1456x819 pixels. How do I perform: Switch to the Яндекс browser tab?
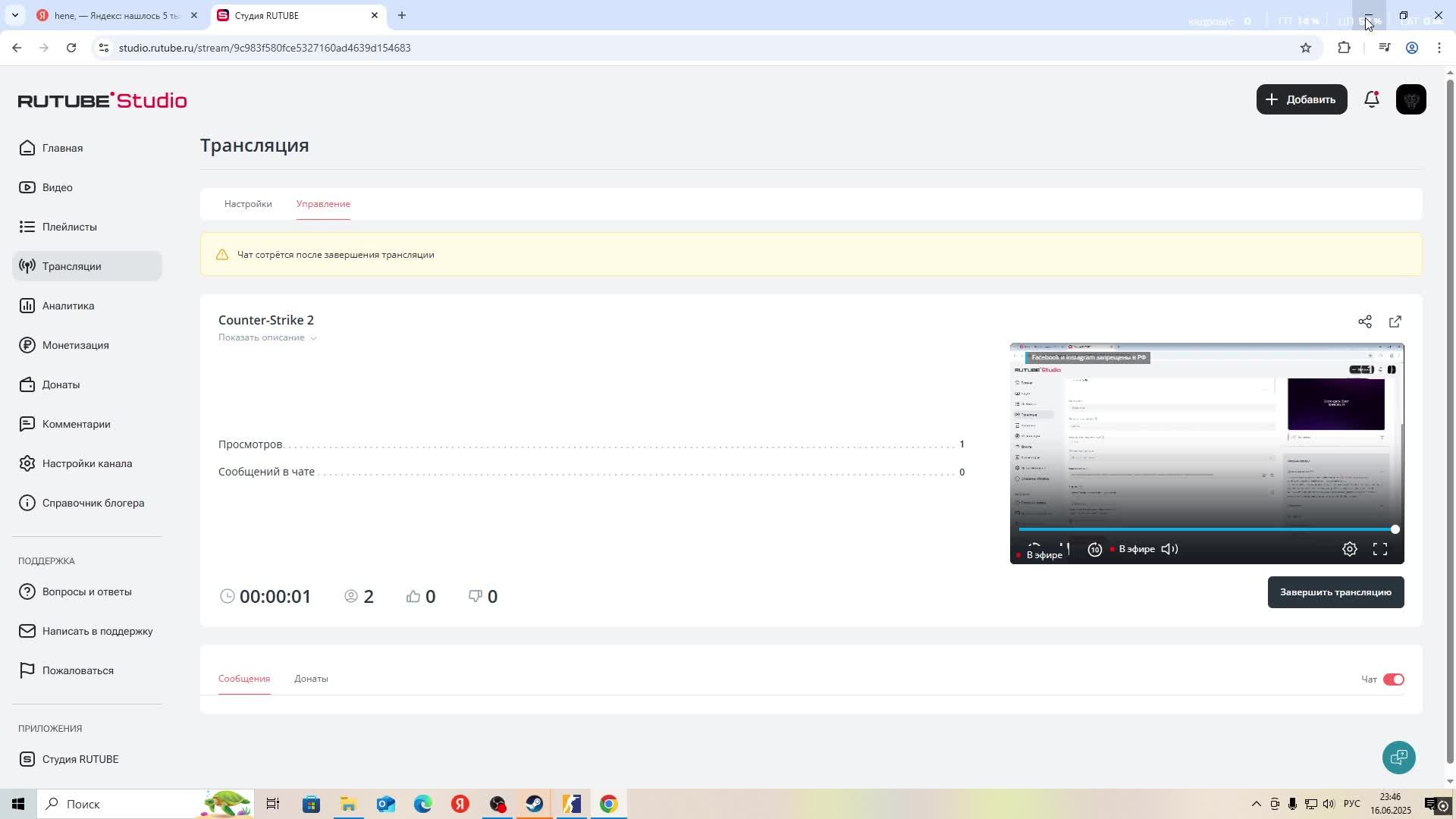[118, 15]
